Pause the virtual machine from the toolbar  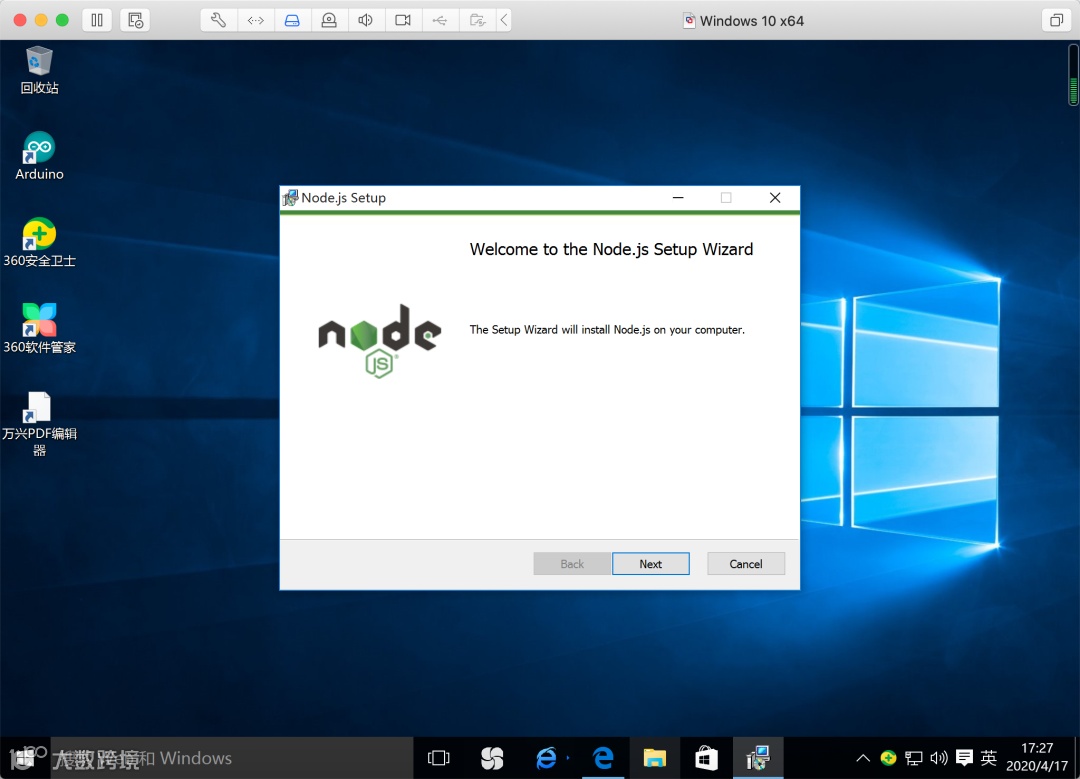(97, 20)
